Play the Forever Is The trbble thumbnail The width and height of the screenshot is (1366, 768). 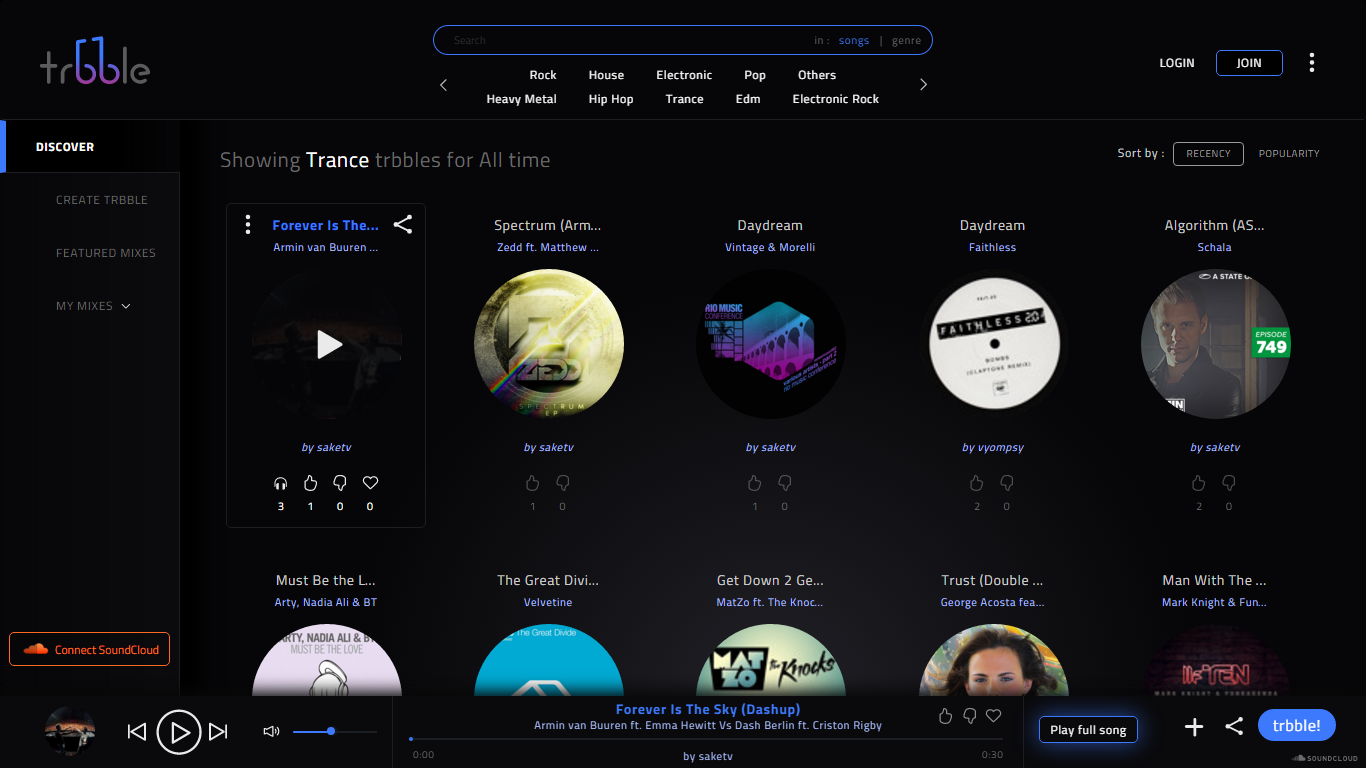(x=327, y=345)
